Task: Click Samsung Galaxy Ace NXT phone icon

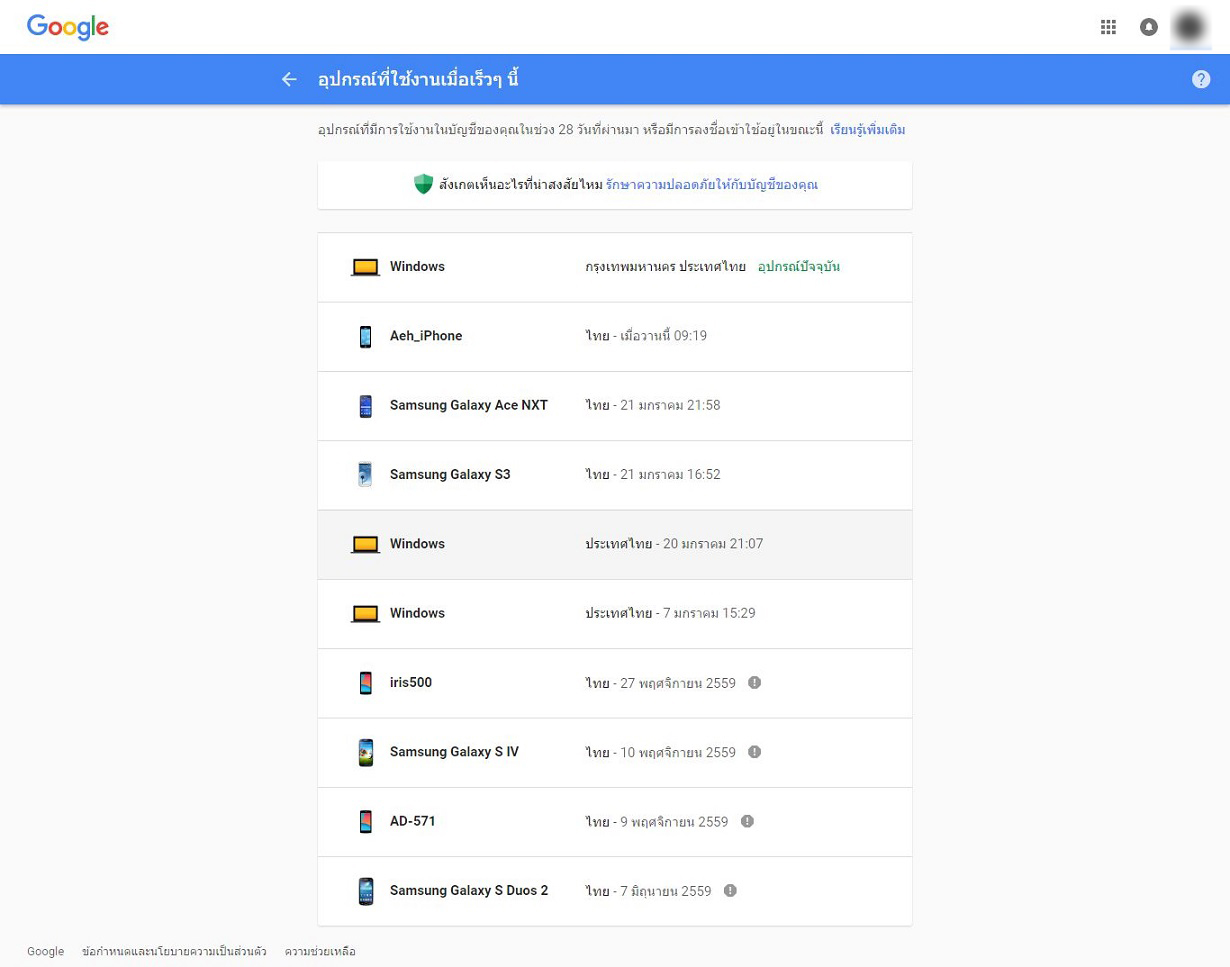Action: click(x=365, y=406)
